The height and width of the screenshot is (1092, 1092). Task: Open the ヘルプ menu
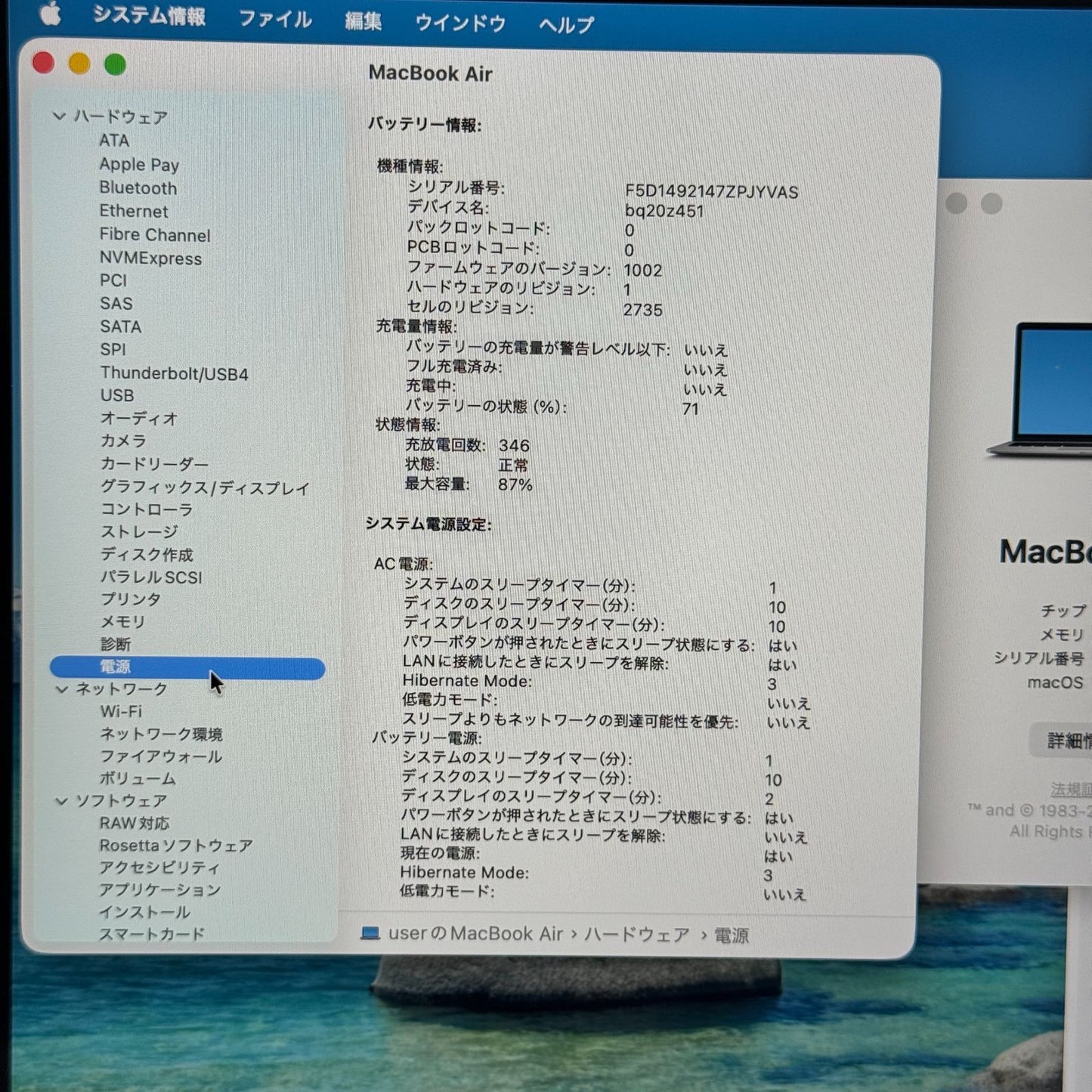tap(567, 25)
